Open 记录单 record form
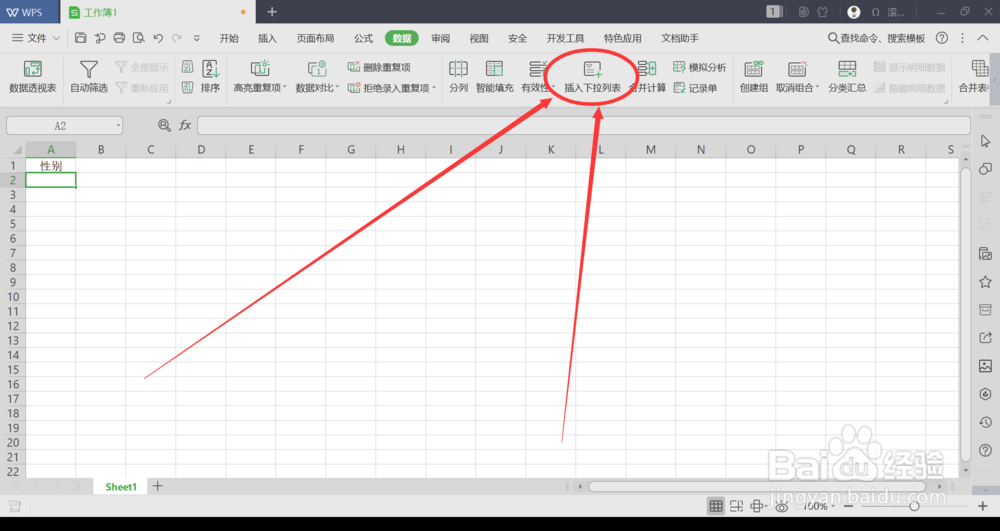The image size is (1000, 531). pyautogui.click(x=695, y=88)
